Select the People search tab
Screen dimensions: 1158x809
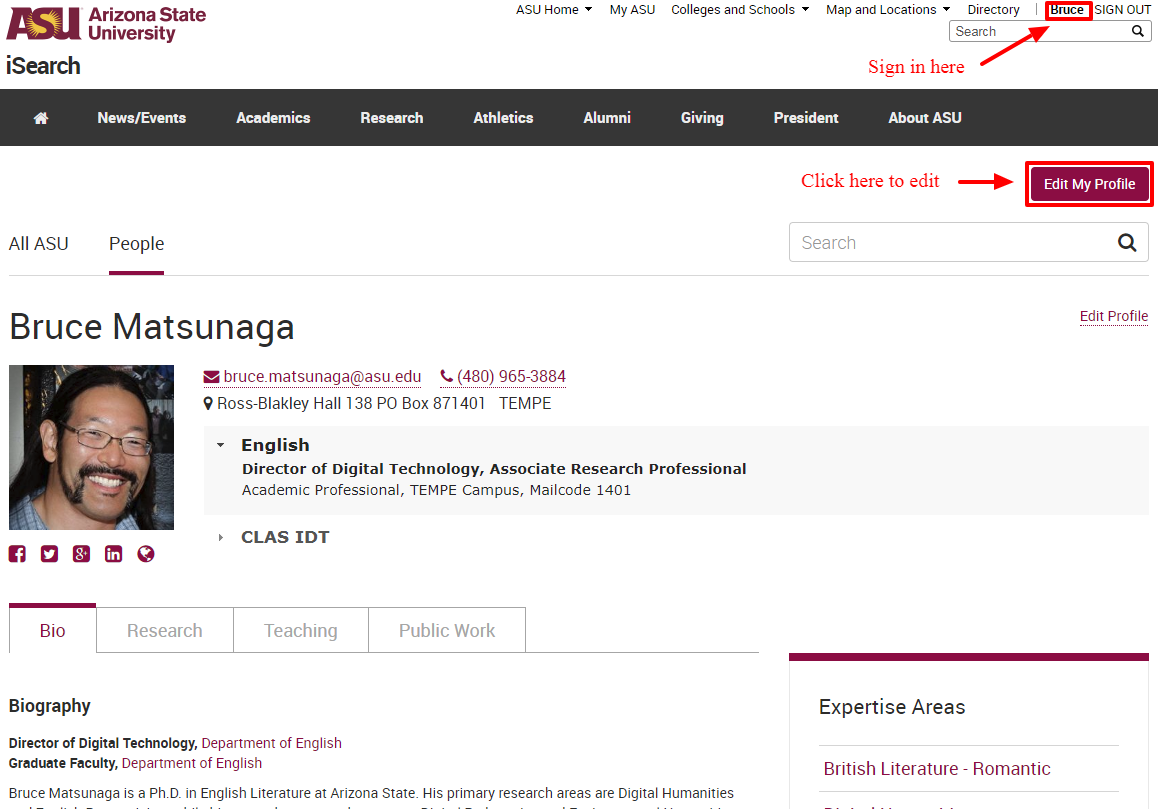[x=137, y=244]
